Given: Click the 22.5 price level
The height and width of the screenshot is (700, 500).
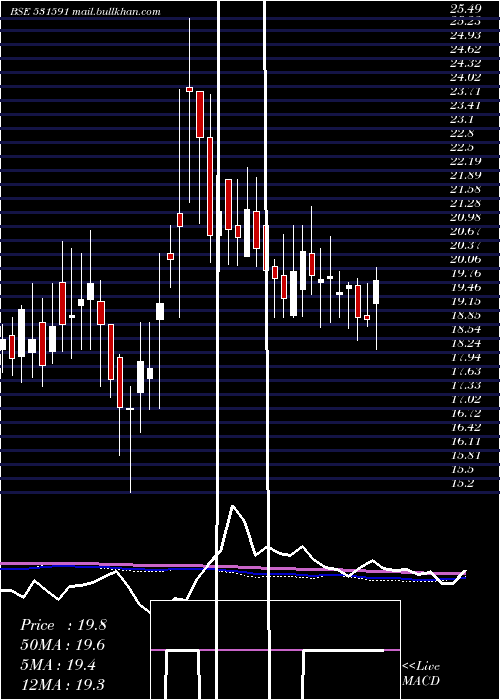Looking at the screenshot, I should 462,147.
